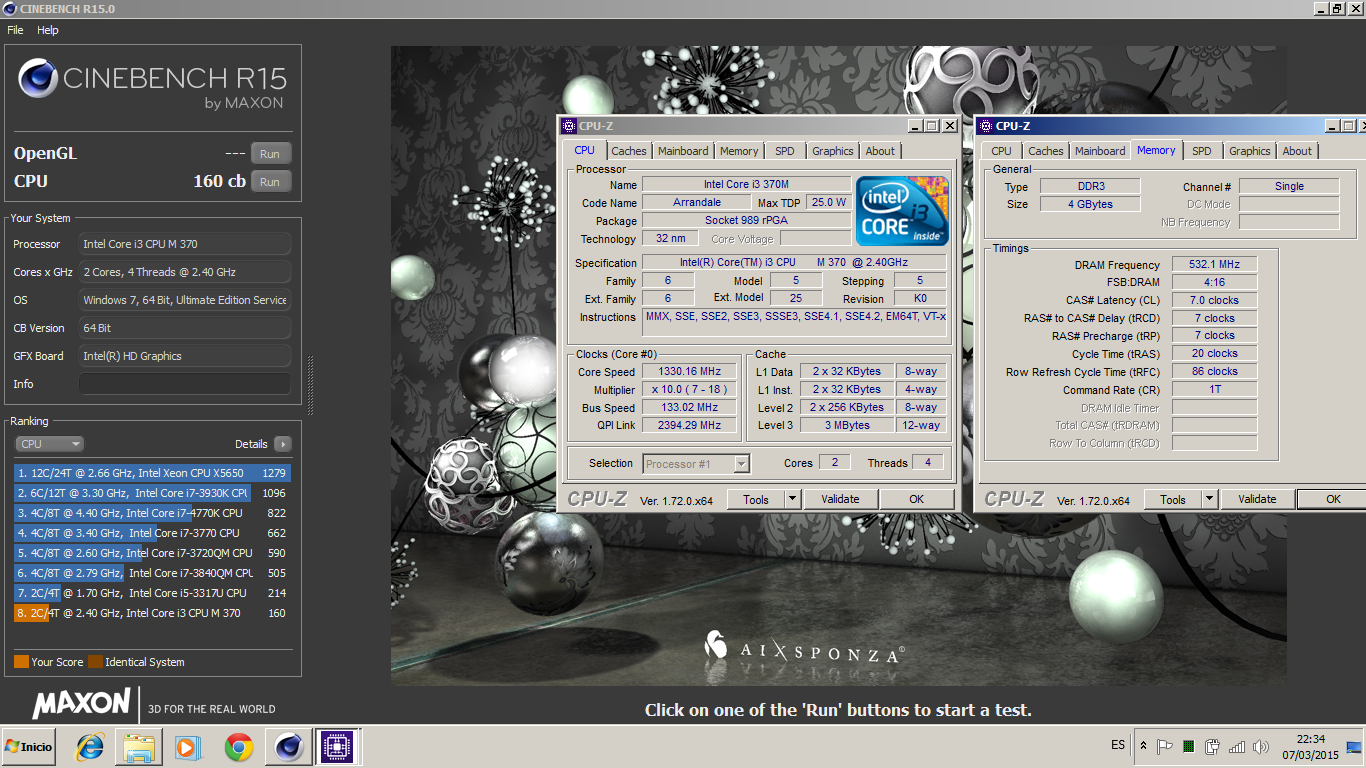
Task: Click Tools button in right CPU-Z
Action: point(1173,499)
